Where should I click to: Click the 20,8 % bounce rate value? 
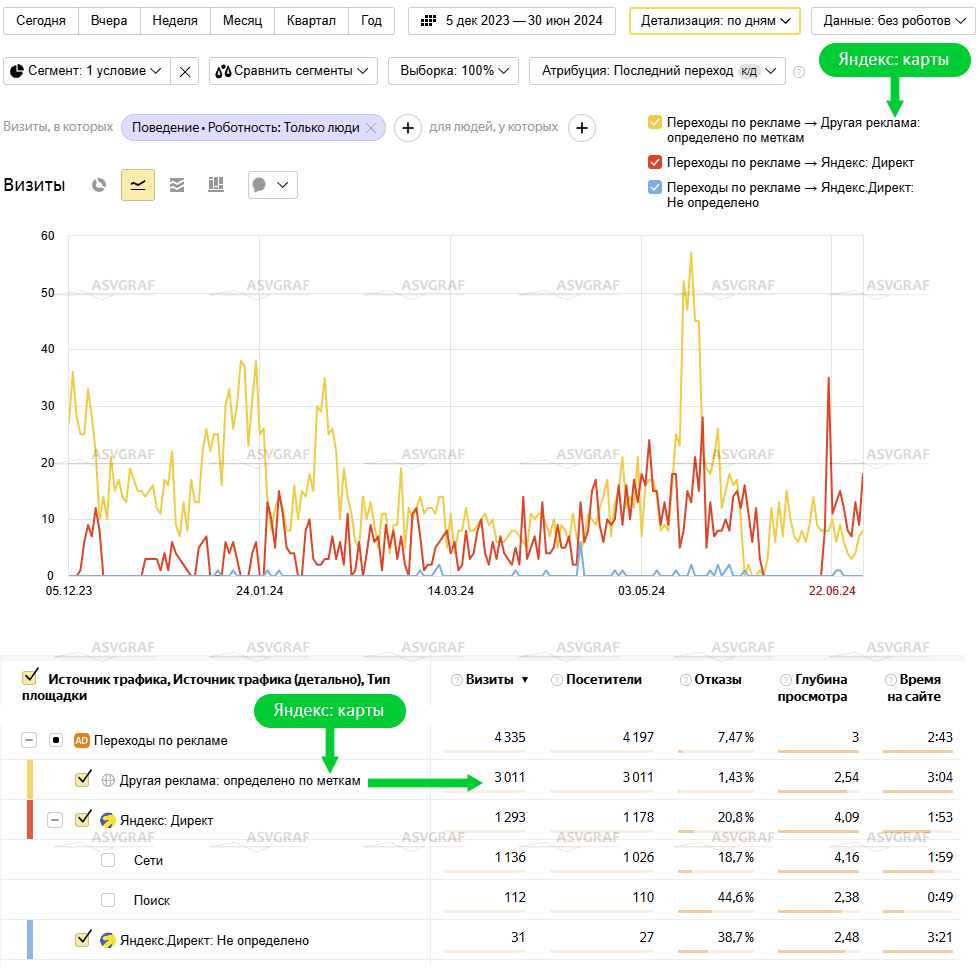coord(736,818)
